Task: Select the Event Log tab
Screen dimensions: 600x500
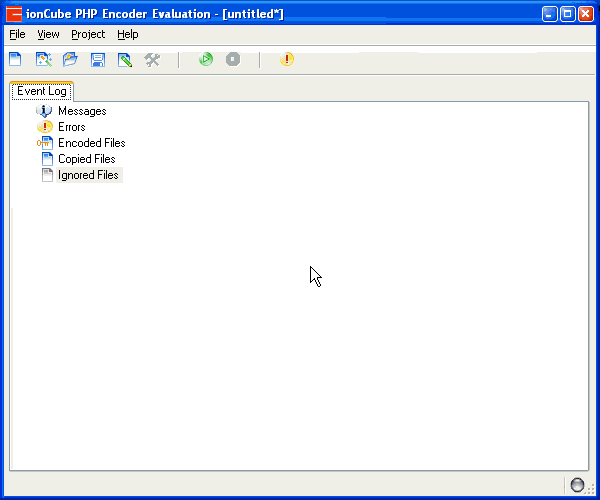Action: click(x=42, y=91)
